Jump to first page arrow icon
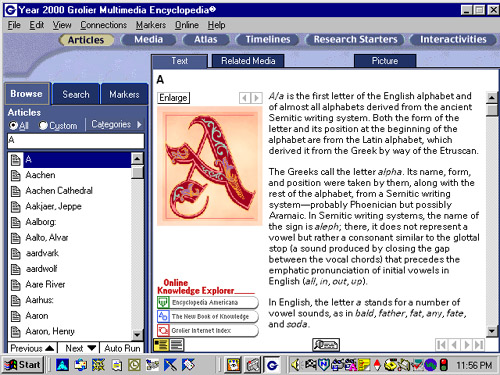 point(441,345)
